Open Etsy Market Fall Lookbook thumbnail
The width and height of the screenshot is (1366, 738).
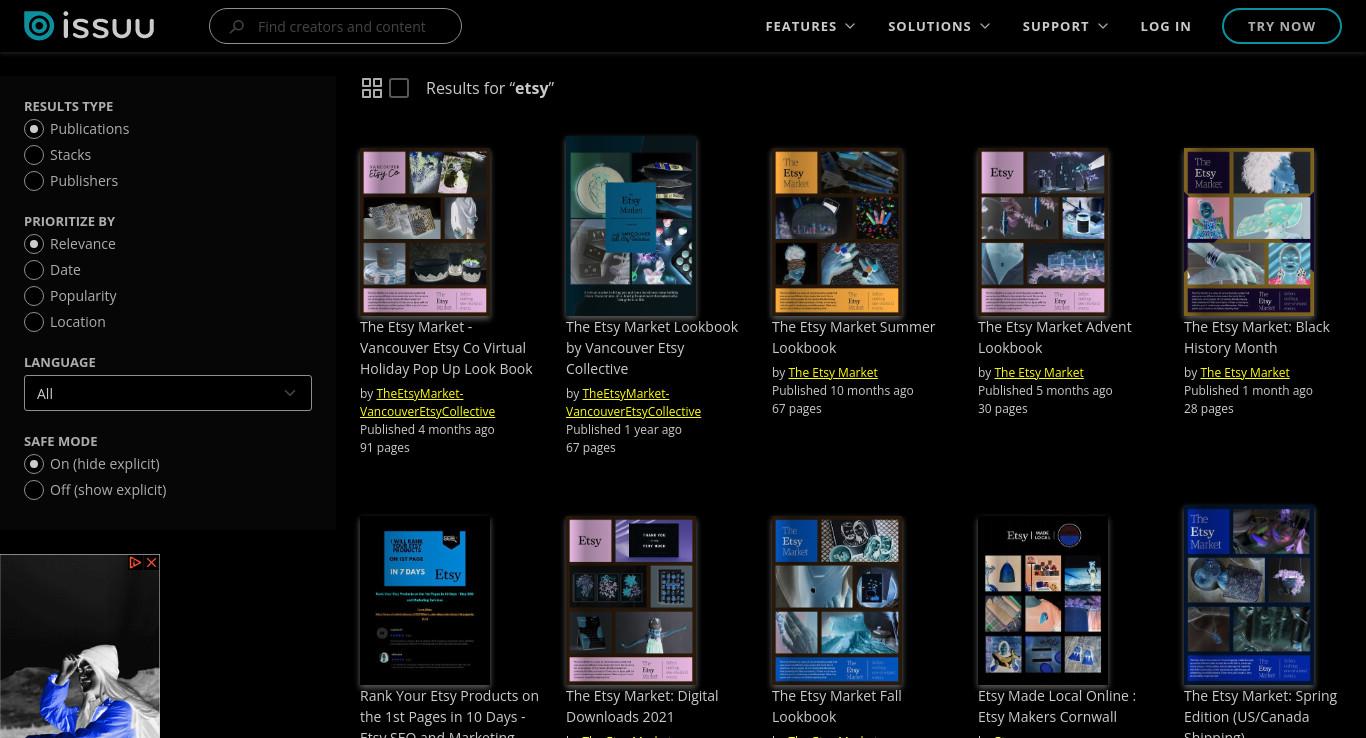[837, 601]
